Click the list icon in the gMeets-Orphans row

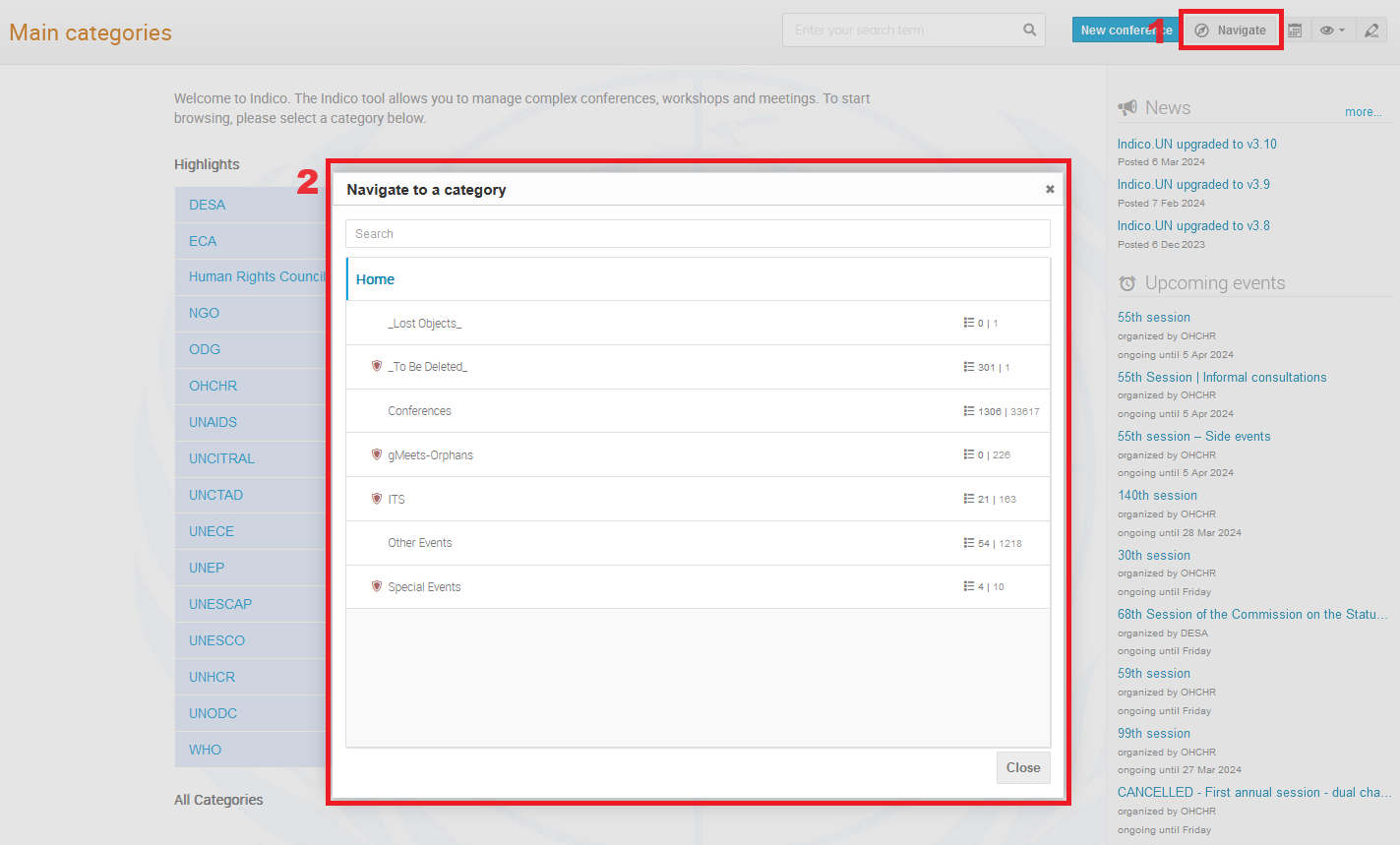[969, 454]
